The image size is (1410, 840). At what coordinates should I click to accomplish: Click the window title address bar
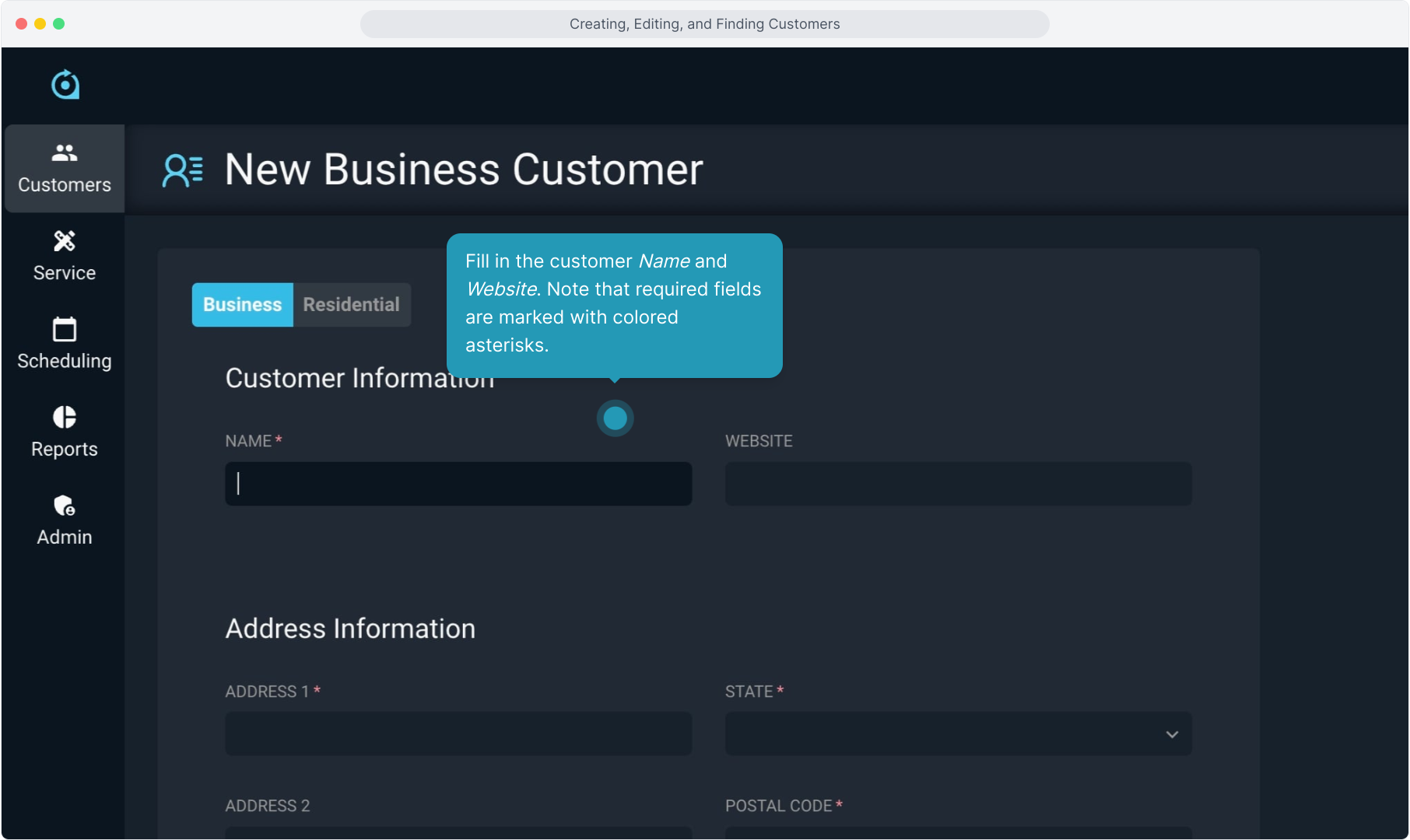click(704, 24)
